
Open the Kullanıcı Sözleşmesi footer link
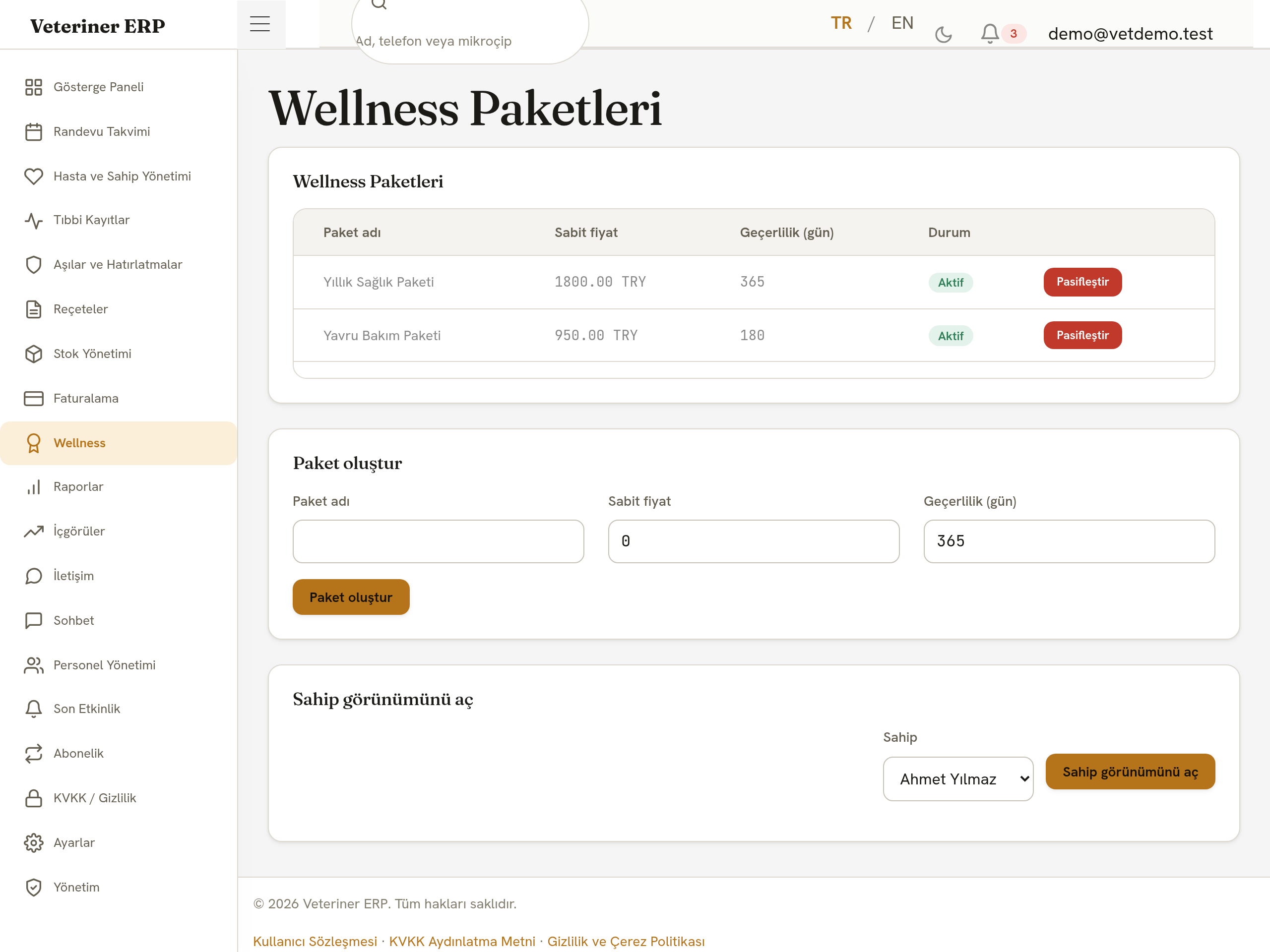pos(315,942)
